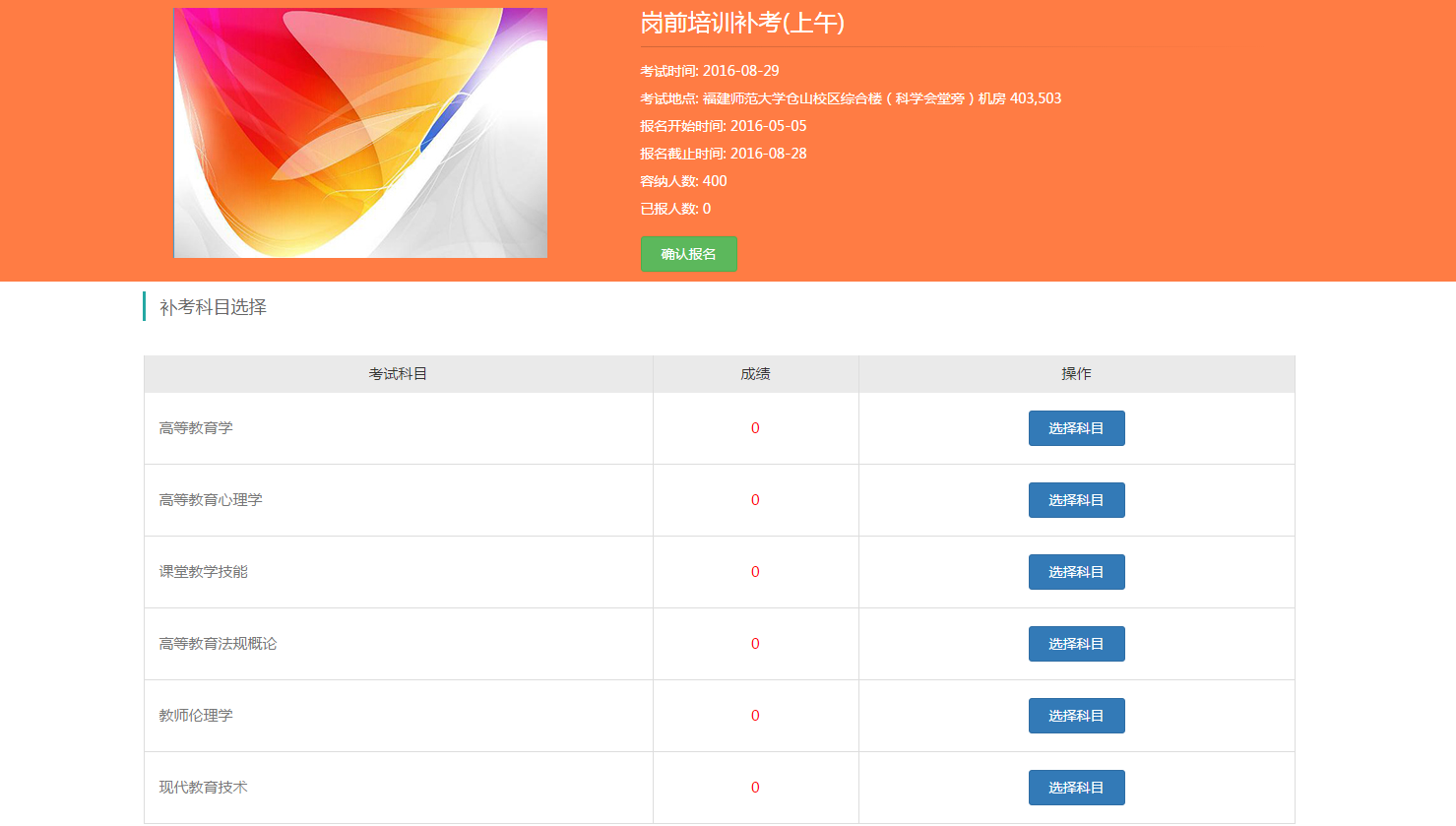The width and height of the screenshot is (1456, 826).
Task: Click the 操作 column header
Action: (x=1076, y=374)
